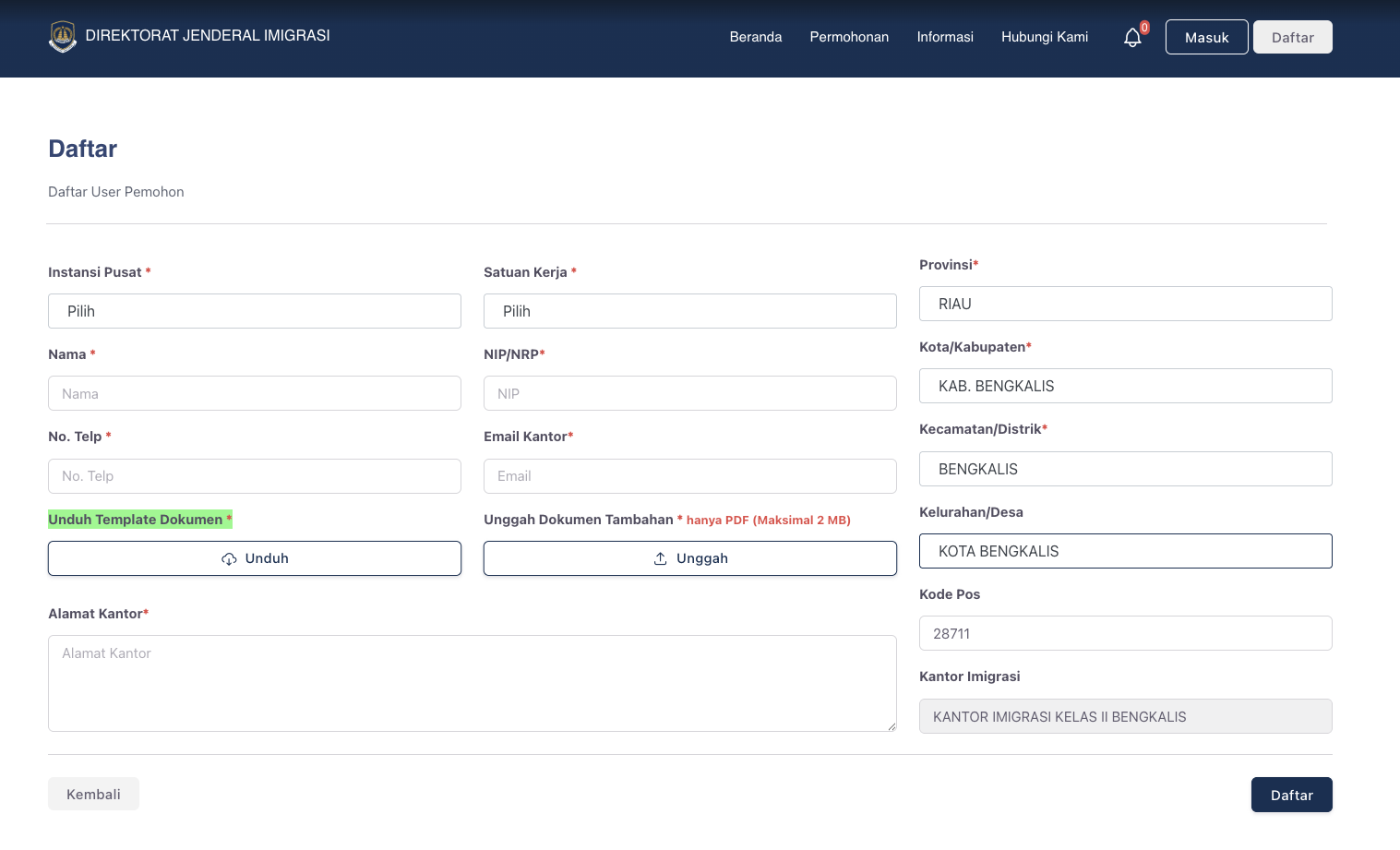Go back using the Kembali button
Image resolution: width=1400 pixels, height=850 pixels.
(93, 795)
